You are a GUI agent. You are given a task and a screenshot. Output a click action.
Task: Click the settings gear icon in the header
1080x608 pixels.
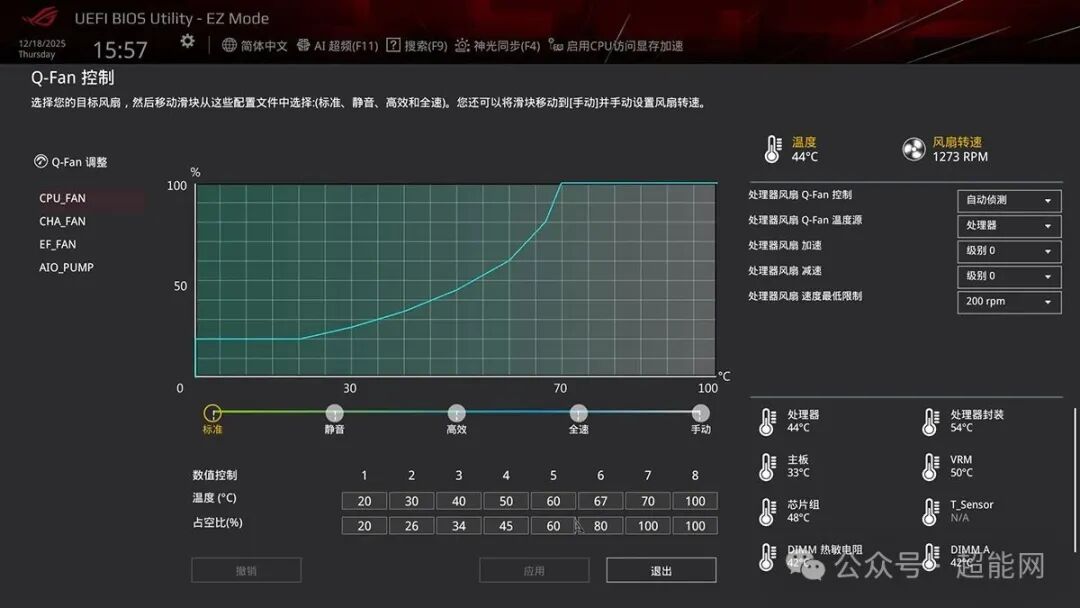coord(186,42)
